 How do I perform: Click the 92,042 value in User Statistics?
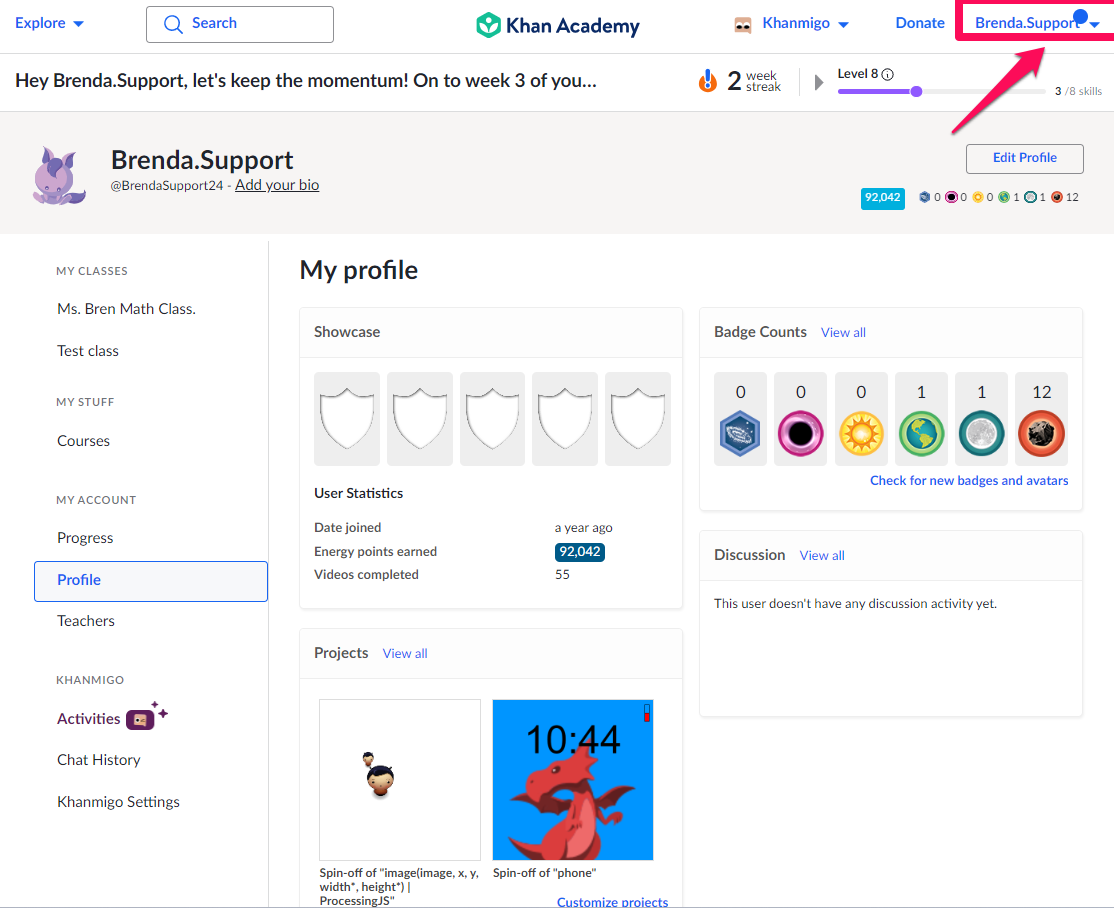(x=580, y=552)
